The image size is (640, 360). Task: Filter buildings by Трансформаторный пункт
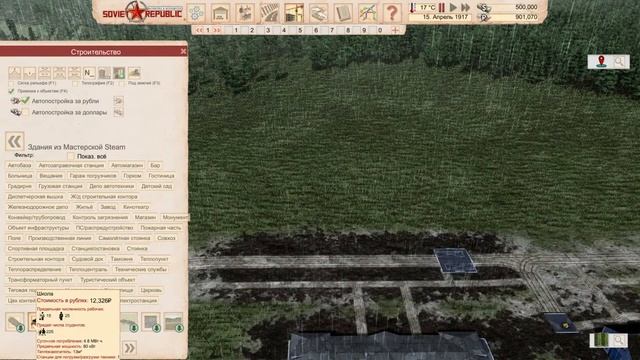tap(40, 280)
